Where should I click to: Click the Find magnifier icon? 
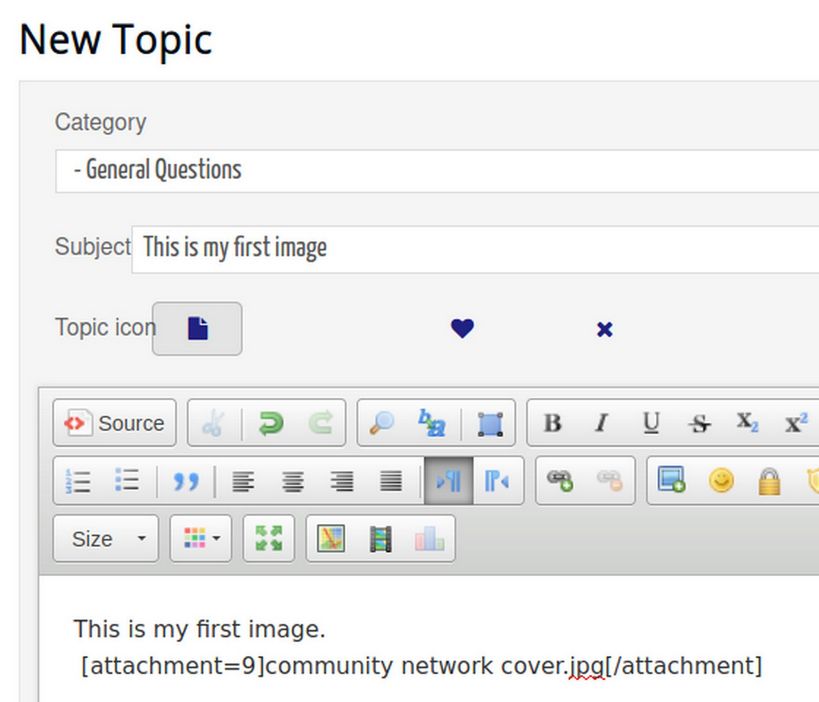coord(381,423)
